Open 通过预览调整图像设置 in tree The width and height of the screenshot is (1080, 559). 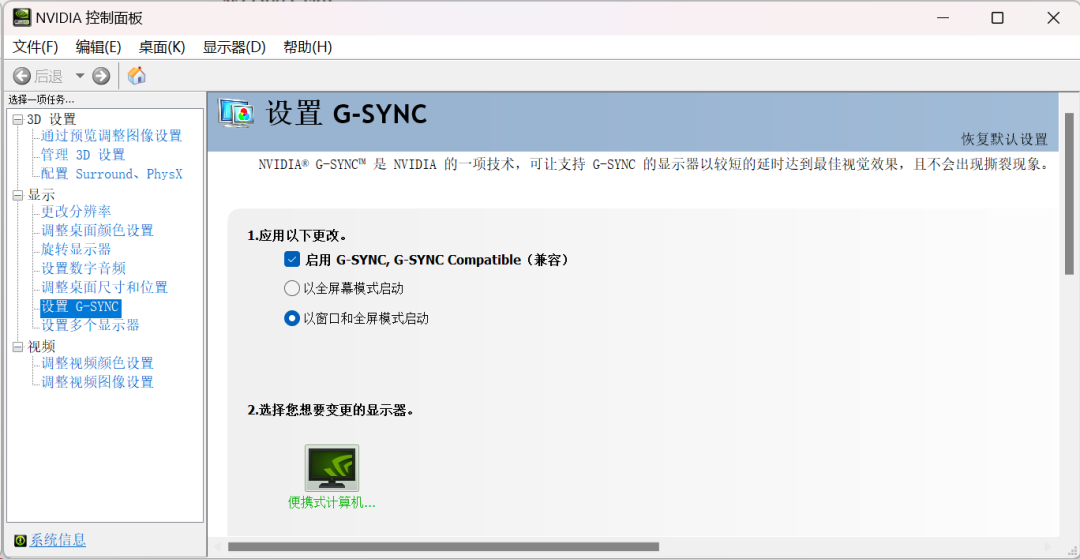[x=112, y=136]
